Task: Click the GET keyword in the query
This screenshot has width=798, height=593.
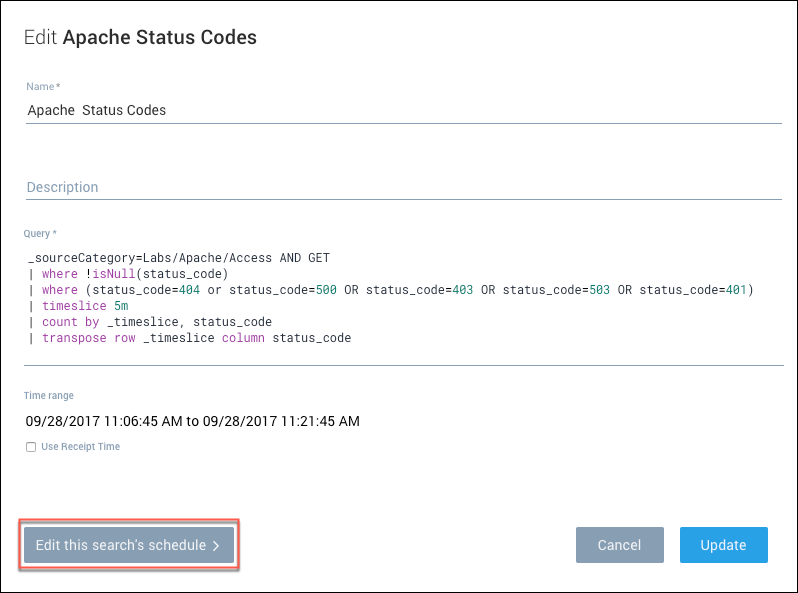Action: click(318, 258)
